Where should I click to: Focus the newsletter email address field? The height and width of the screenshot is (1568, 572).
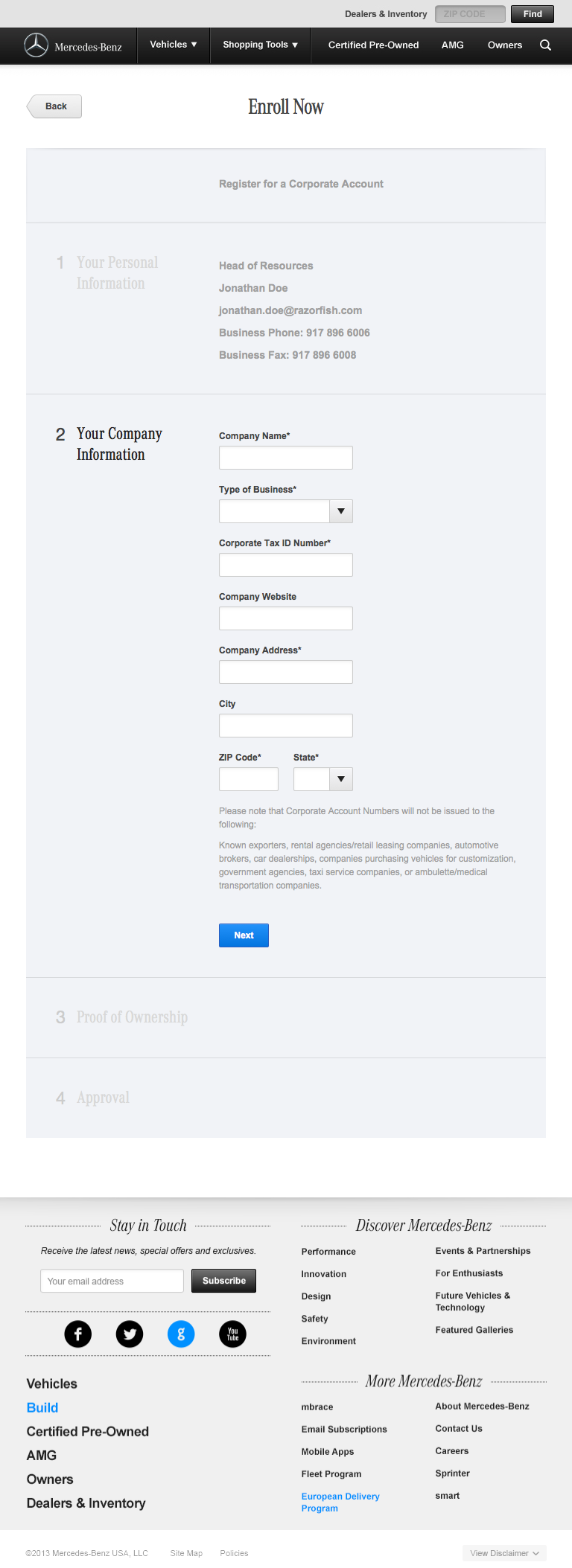[x=112, y=1281]
